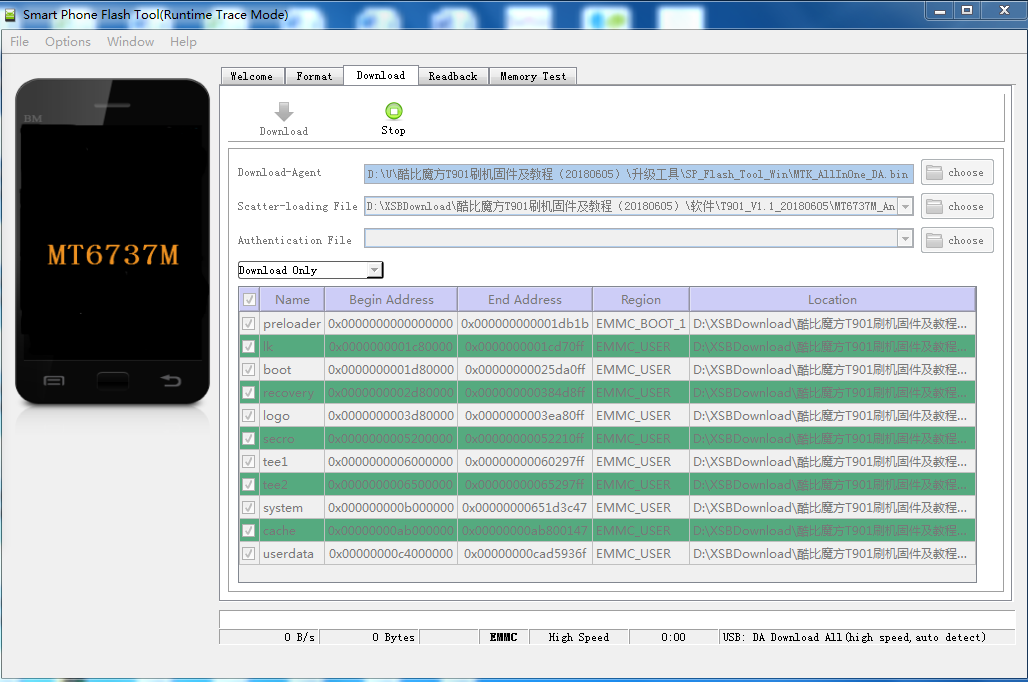Image resolution: width=1028 pixels, height=682 pixels.
Task: Expand the Scatter-loading File dropdown
Action: coord(905,207)
